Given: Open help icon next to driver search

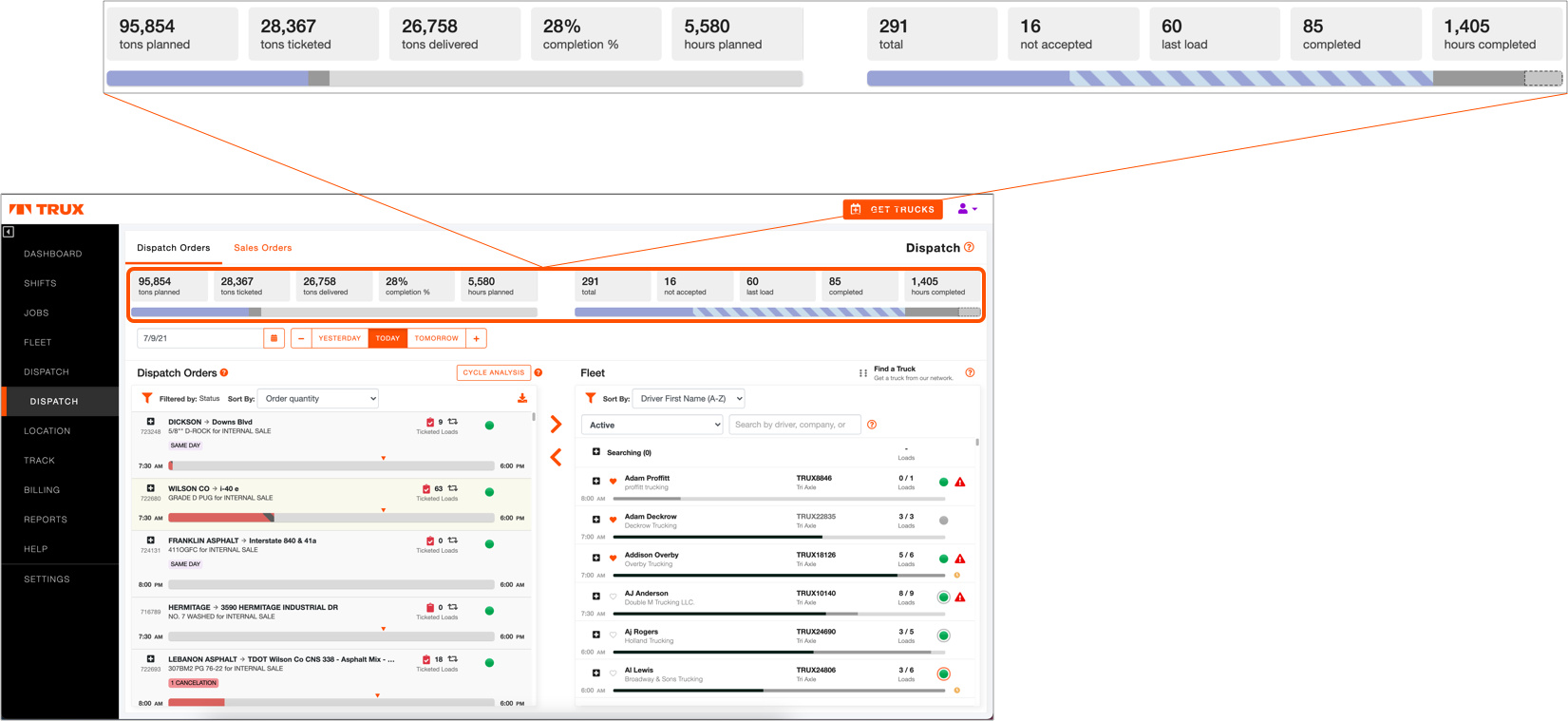Looking at the screenshot, I should pyautogui.click(x=872, y=425).
